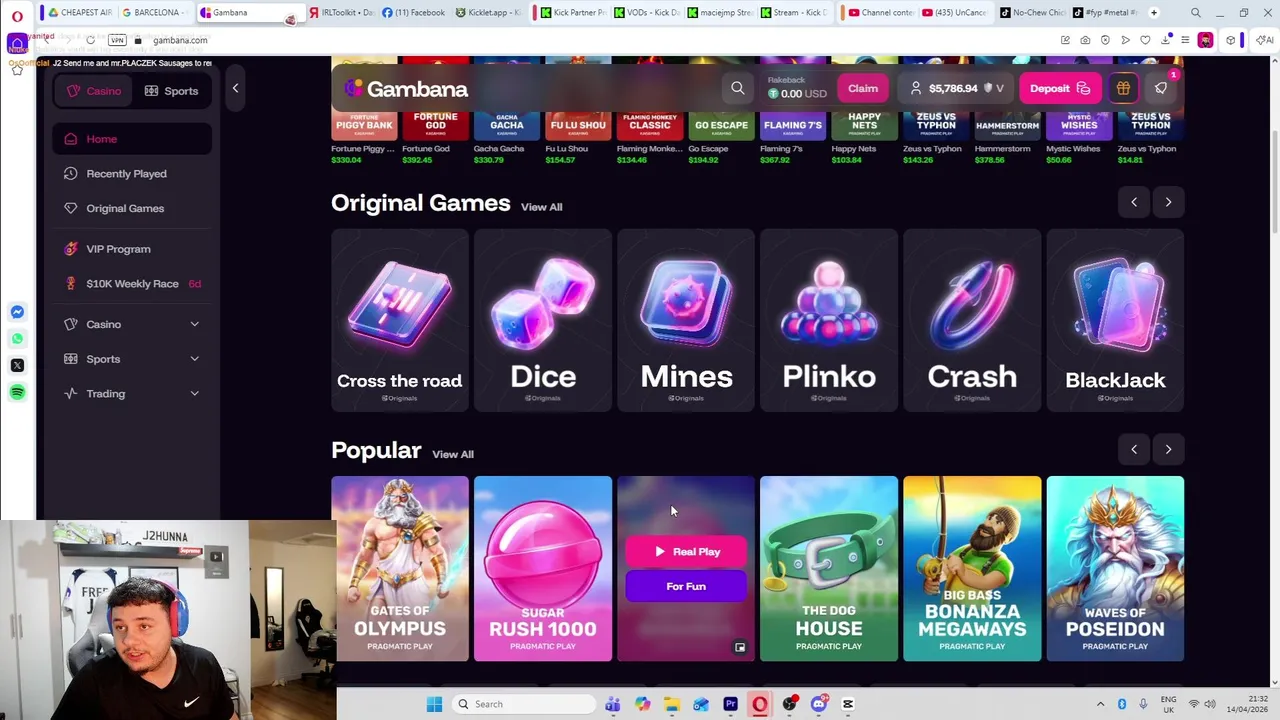The width and height of the screenshot is (1280, 720).
Task: Open the BlackJack original game
Action: 1115,320
